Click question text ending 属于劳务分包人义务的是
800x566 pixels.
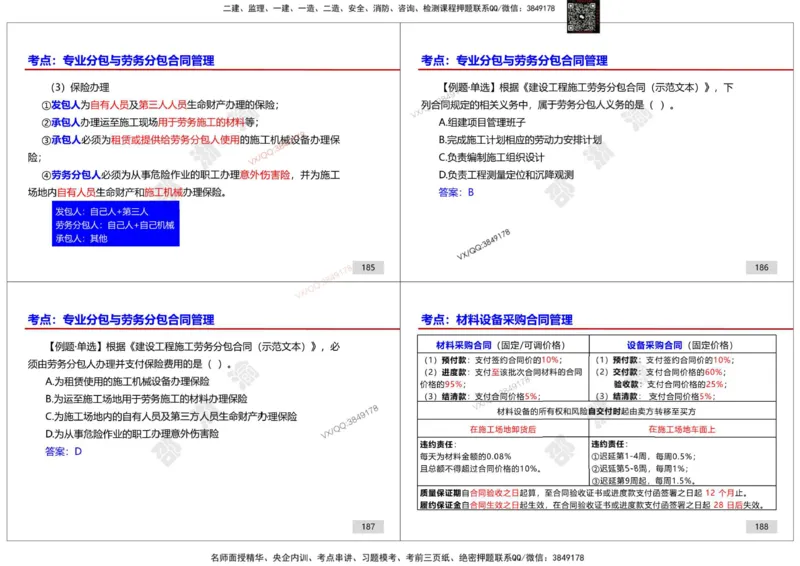coord(547,105)
